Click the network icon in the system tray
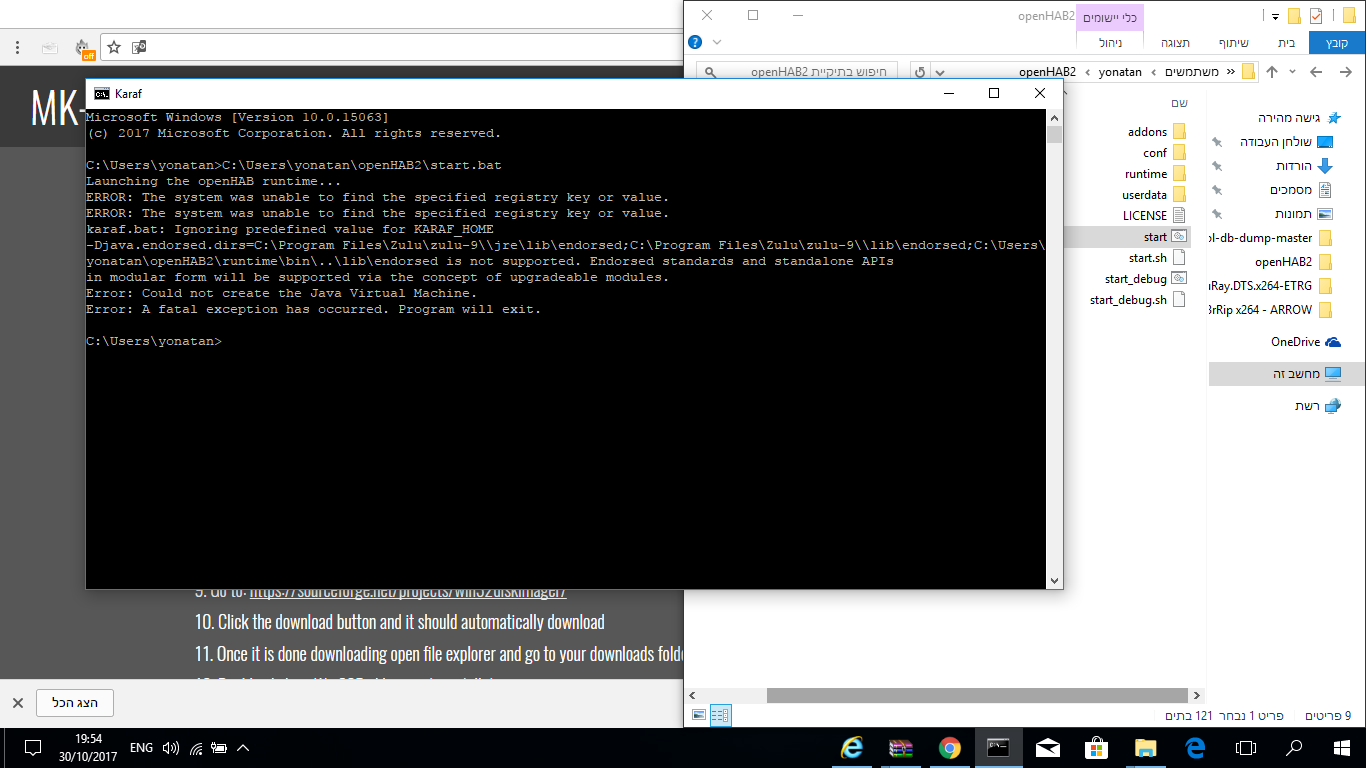Image resolution: width=1366 pixels, height=768 pixels. pos(196,748)
